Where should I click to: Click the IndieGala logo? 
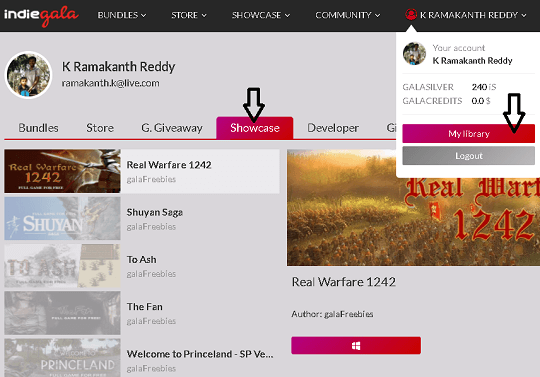tap(41, 15)
